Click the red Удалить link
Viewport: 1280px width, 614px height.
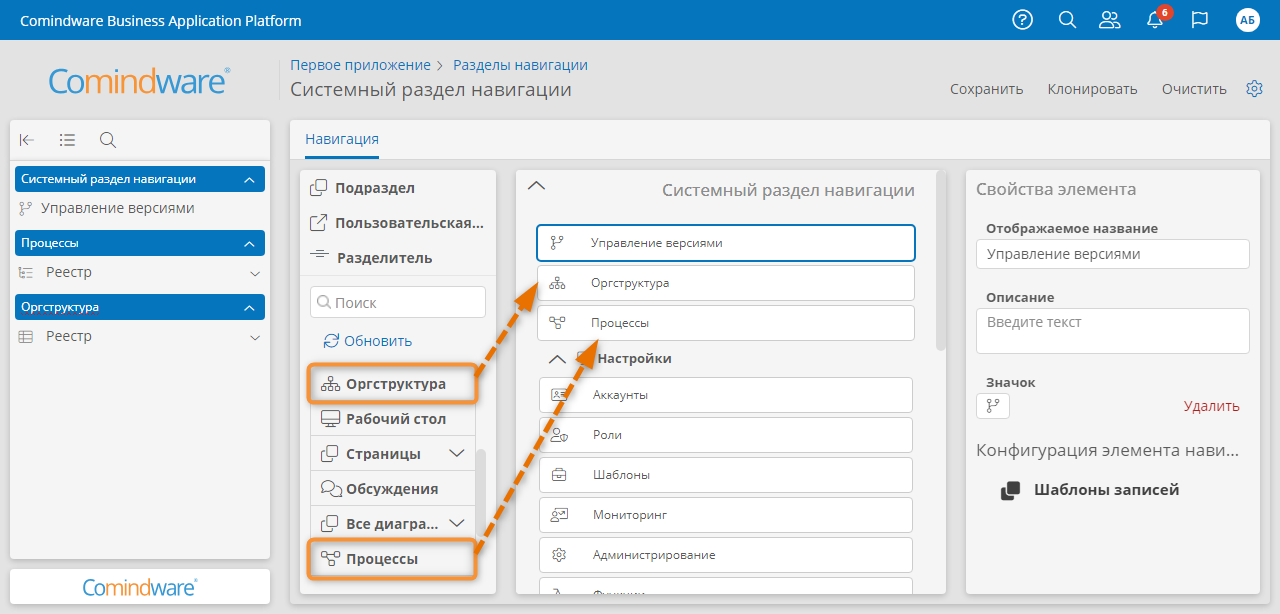click(x=1211, y=406)
